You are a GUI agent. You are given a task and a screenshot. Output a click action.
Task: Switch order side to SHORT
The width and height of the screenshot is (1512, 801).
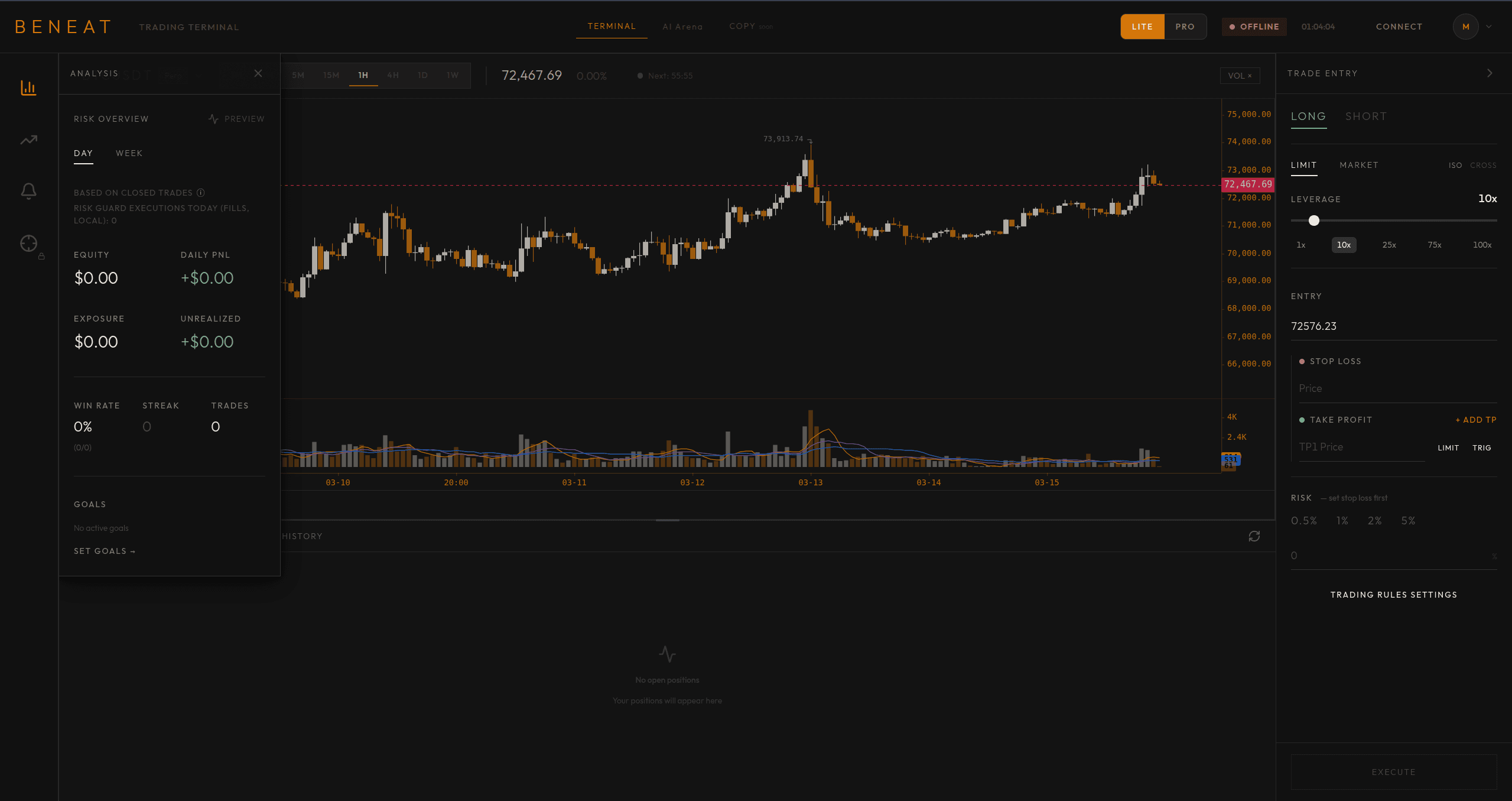[x=1365, y=116]
